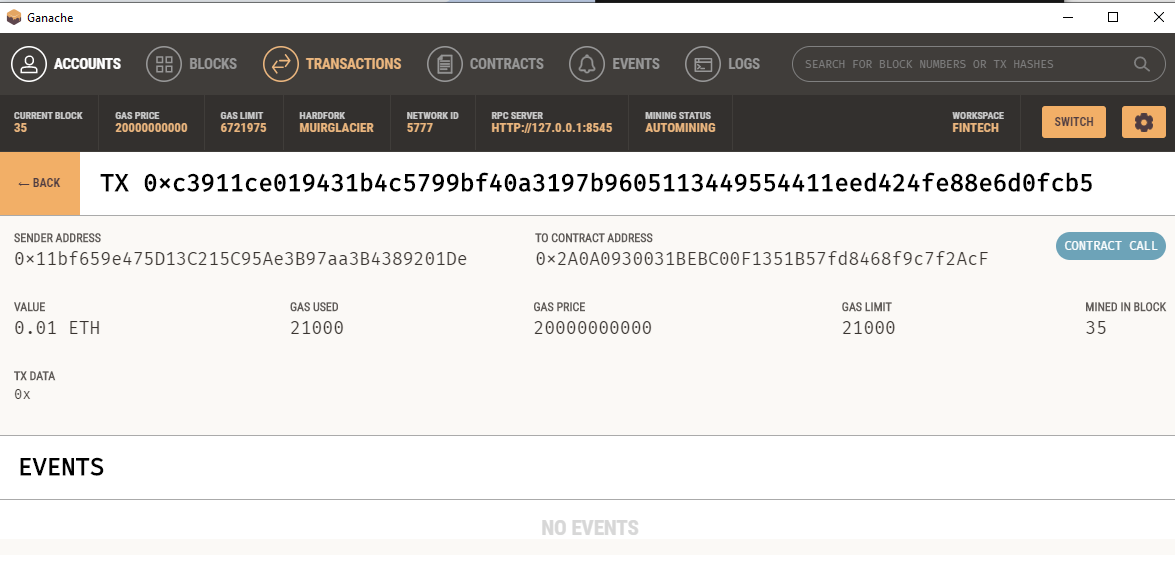Click gas used value 21000
The image size is (1175, 575).
317,328
